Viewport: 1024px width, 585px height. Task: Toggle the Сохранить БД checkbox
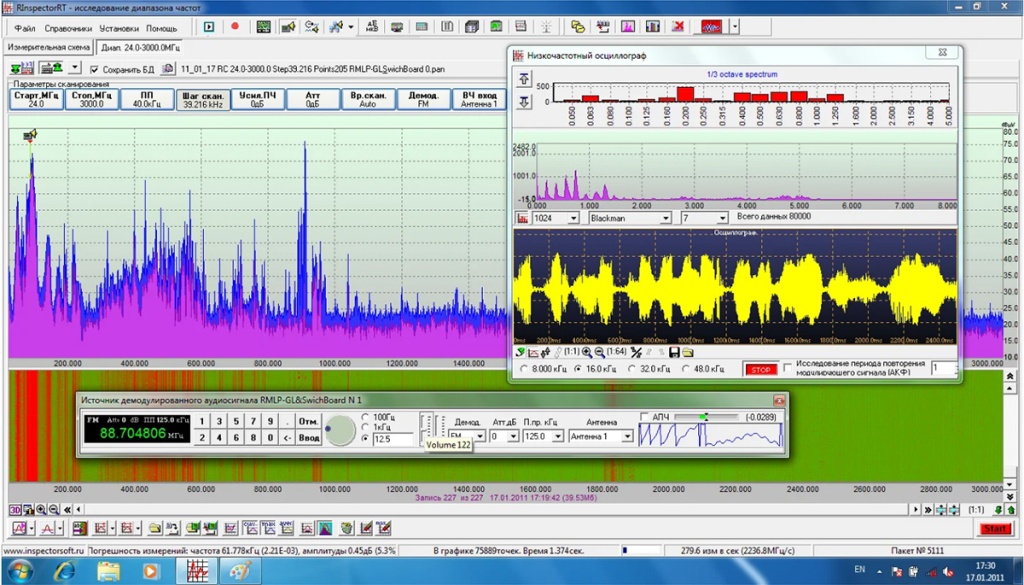95,69
